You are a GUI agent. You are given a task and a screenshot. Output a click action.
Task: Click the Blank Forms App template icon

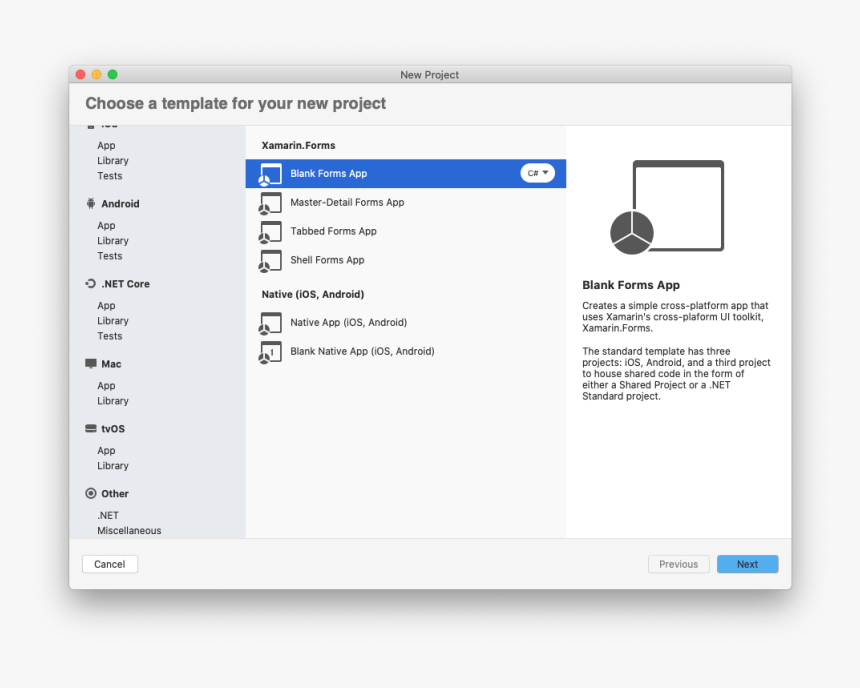[x=270, y=173]
